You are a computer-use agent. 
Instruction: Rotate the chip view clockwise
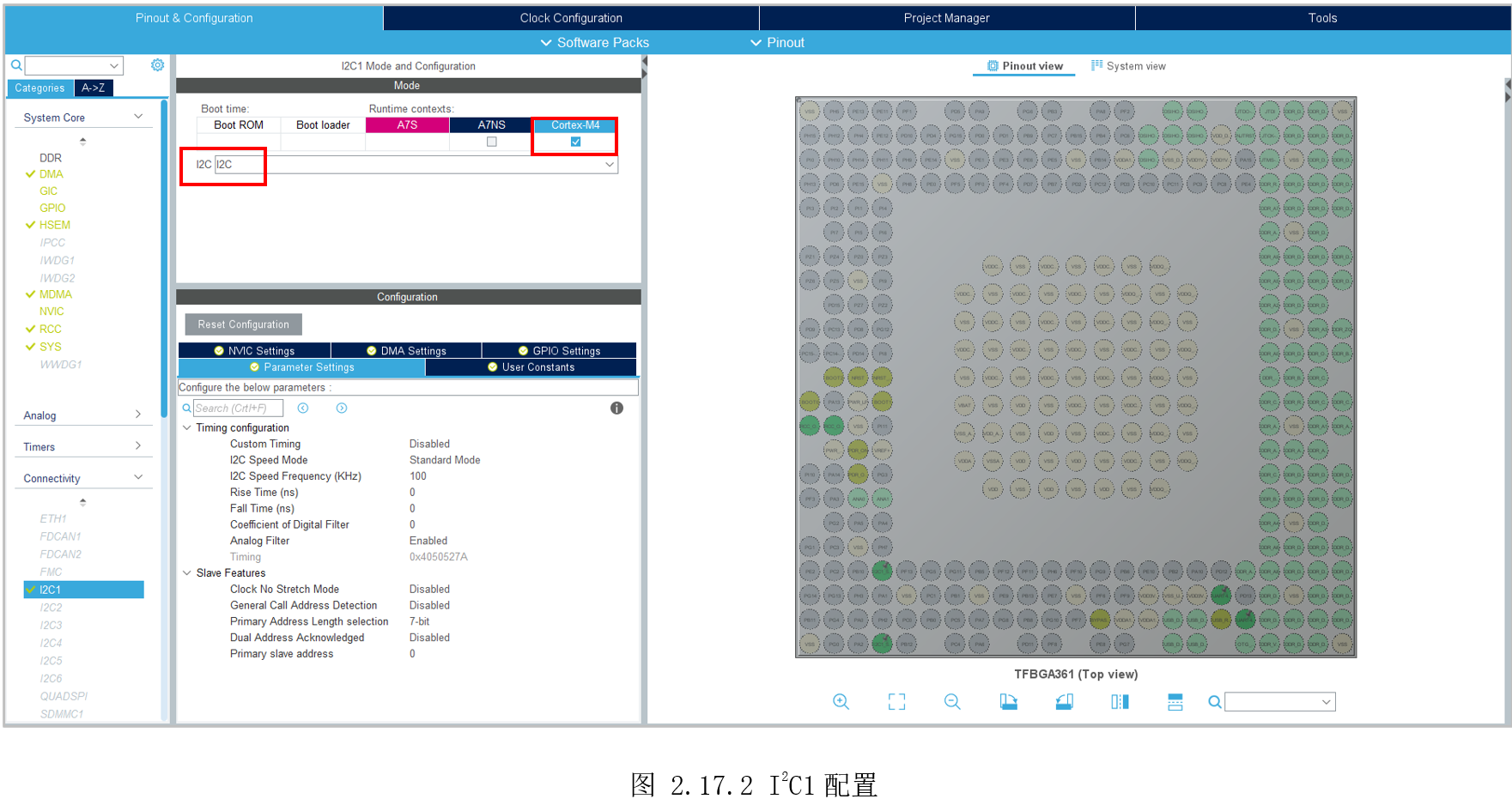1008,701
